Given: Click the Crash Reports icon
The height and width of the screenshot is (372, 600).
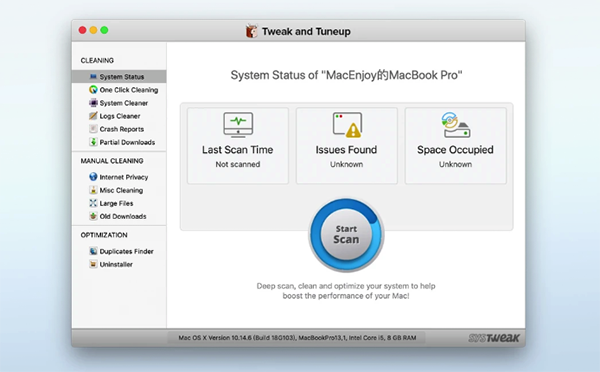Looking at the screenshot, I should pos(93,129).
